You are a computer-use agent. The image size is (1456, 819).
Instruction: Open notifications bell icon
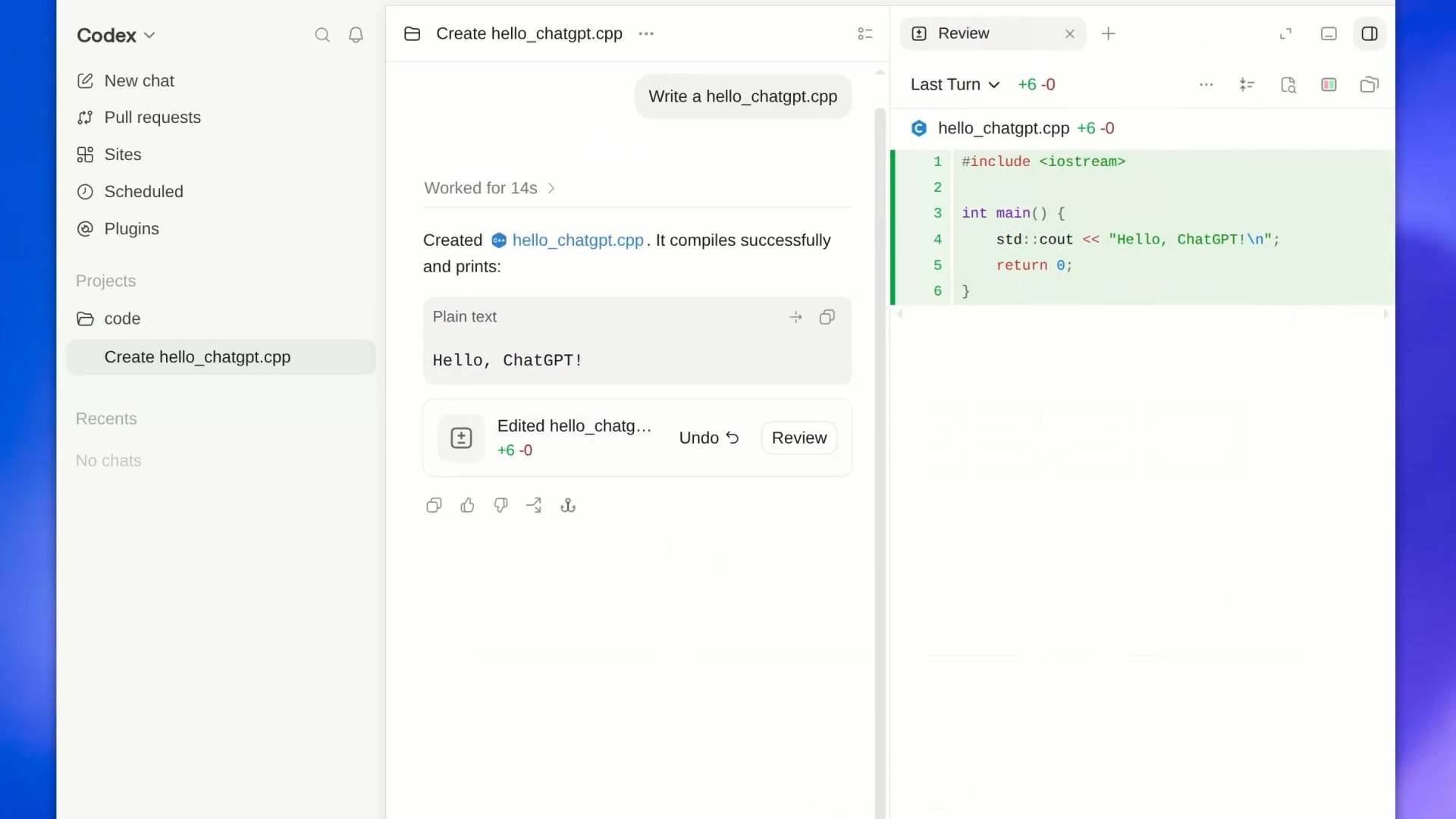[x=356, y=35]
